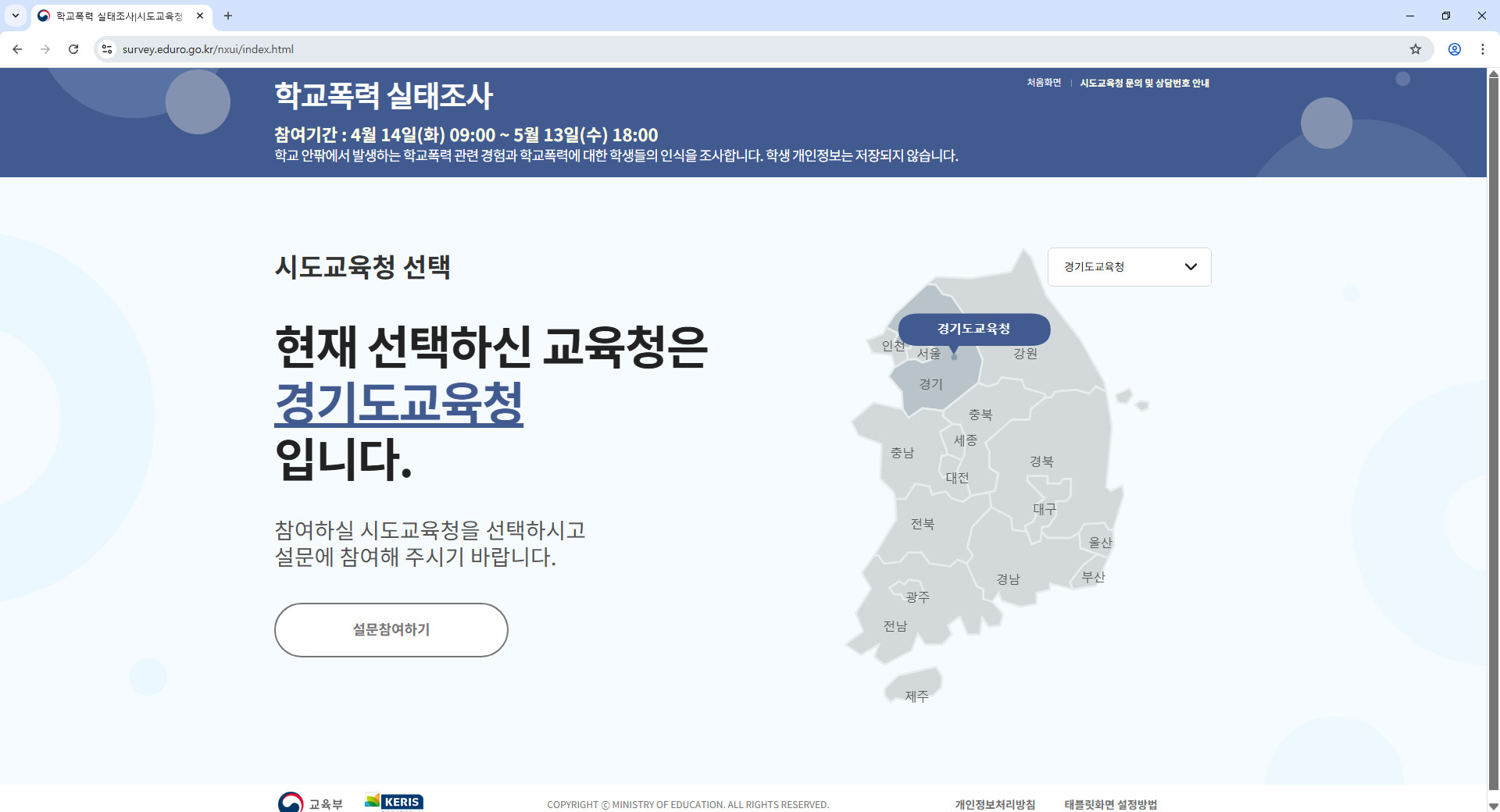Click the browser forward arrow

(x=45, y=49)
